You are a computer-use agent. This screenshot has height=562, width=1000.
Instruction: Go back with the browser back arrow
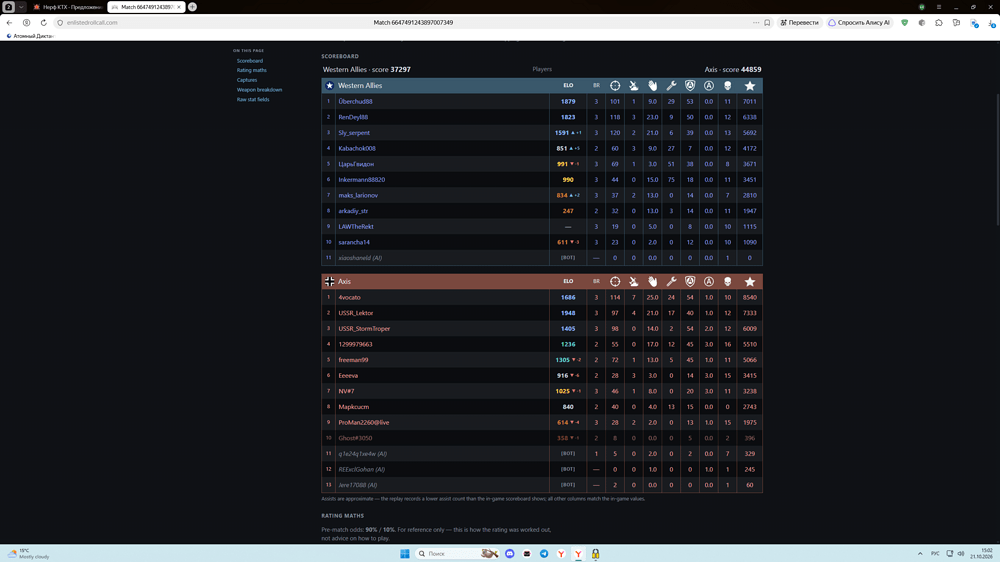[x=9, y=22]
